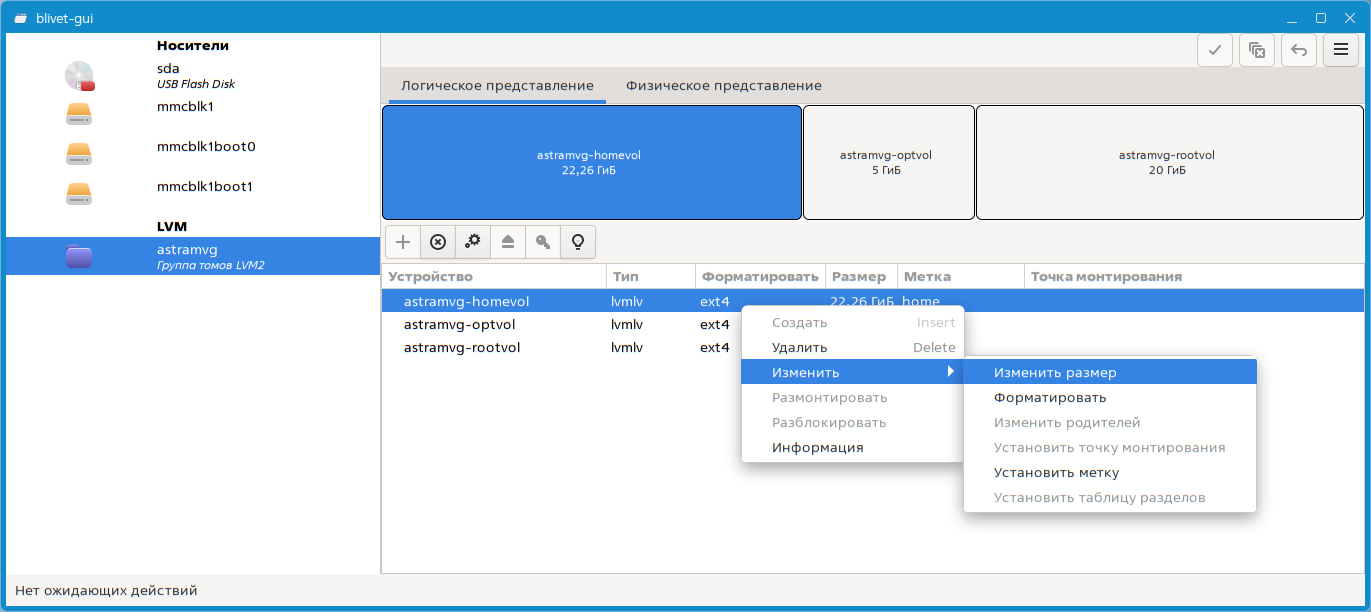This screenshot has height=612, width=1371.
Task: Open Информация from the context menu
Action: point(817,447)
